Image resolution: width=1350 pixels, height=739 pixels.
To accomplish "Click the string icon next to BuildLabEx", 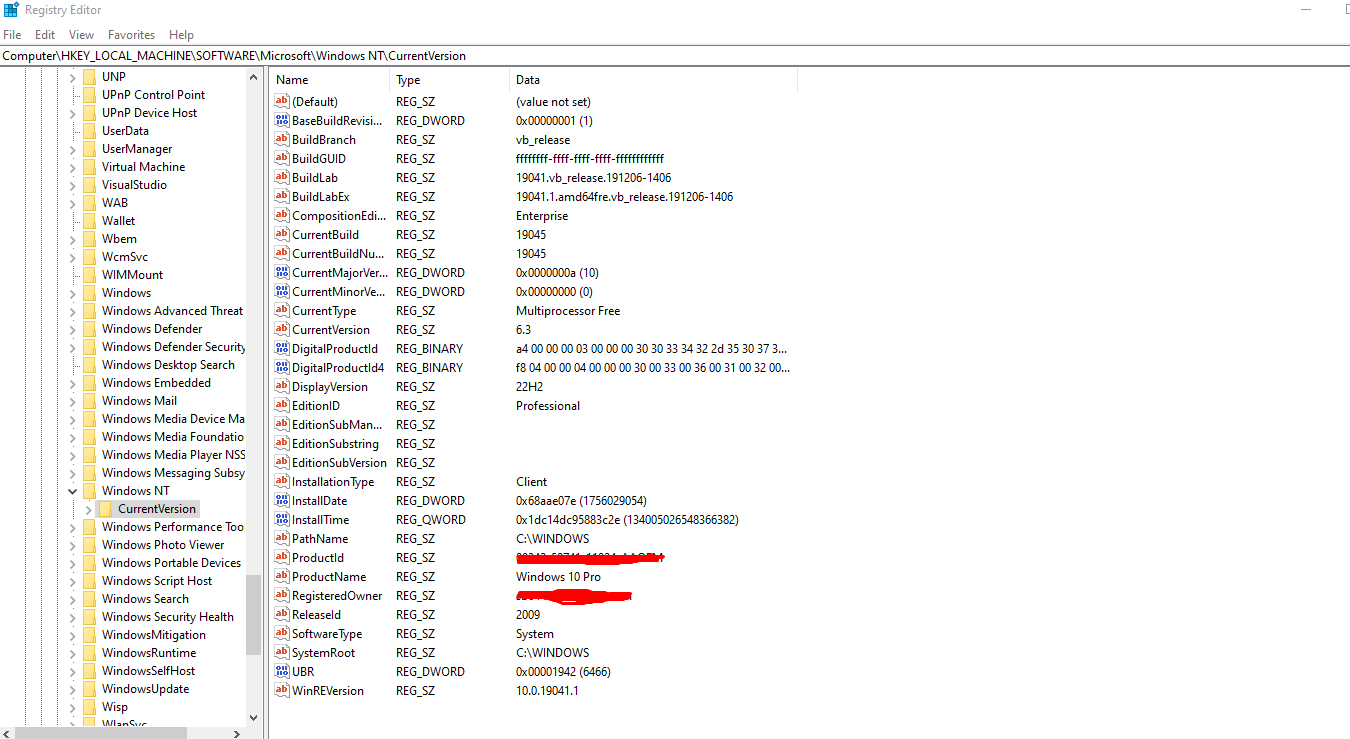I will click(281, 197).
